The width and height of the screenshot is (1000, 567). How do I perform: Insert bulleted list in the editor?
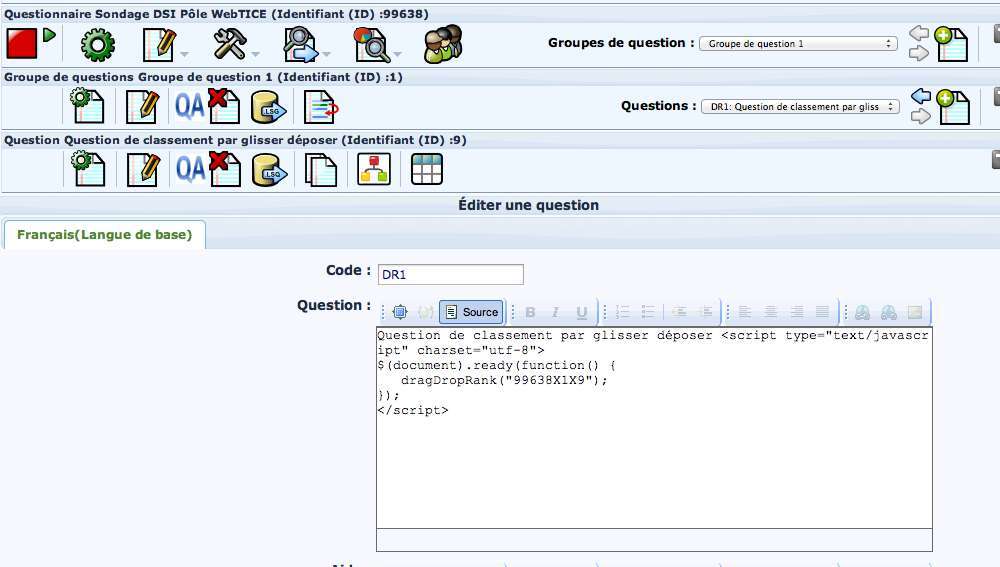pyautogui.click(x=648, y=312)
